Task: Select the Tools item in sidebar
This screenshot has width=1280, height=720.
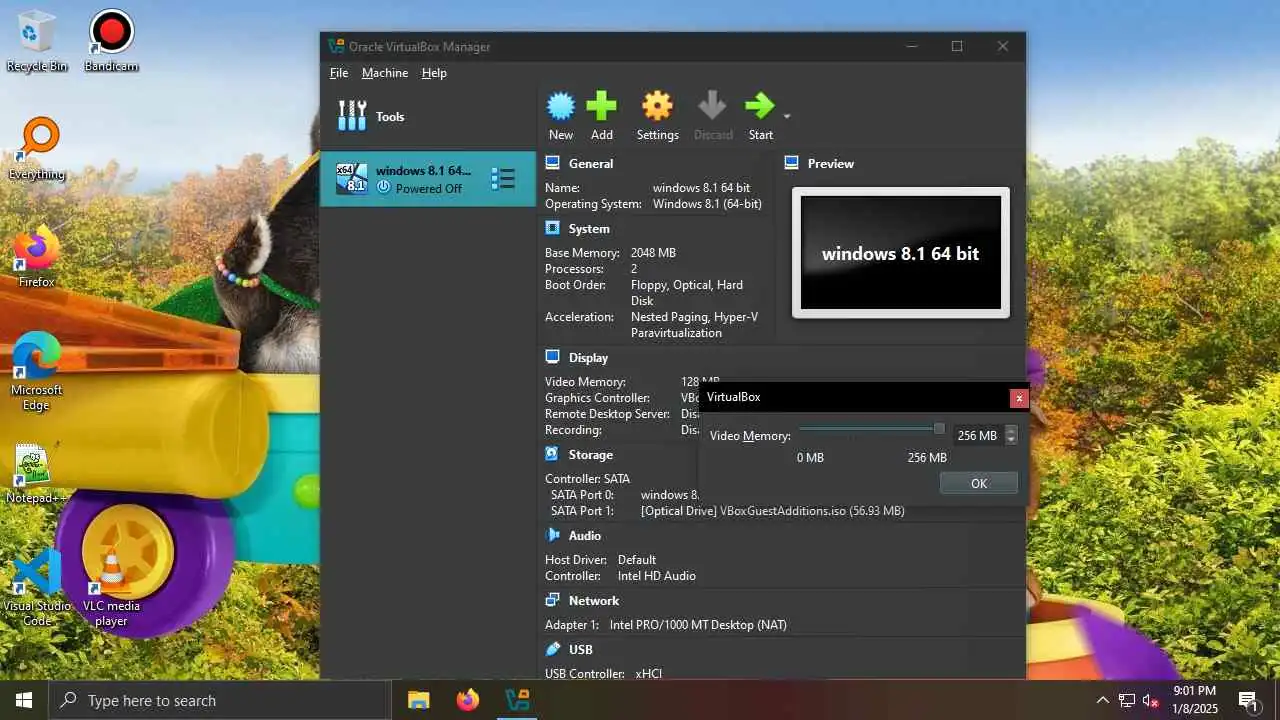Action: tap(428, 117)
